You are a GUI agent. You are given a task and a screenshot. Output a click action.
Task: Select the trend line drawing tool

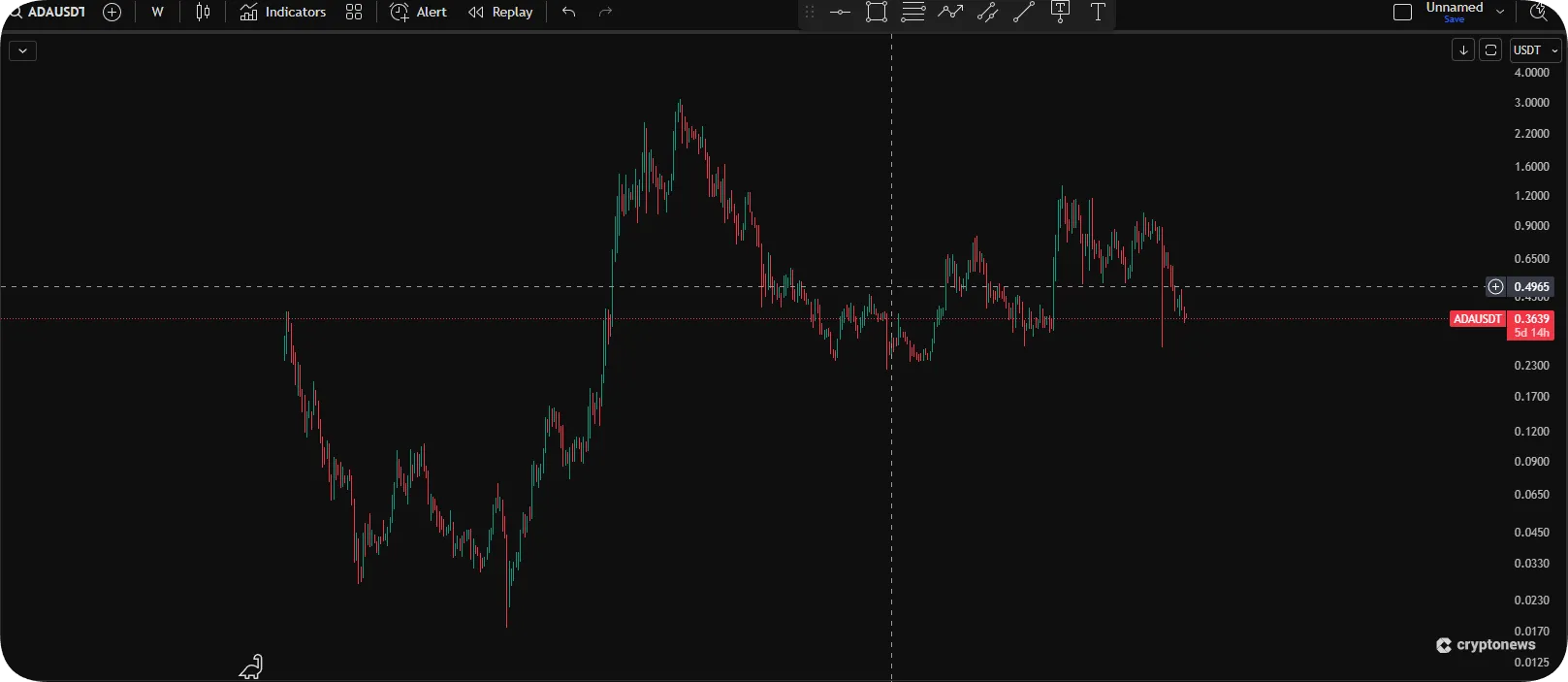(x=1024, y=13)
